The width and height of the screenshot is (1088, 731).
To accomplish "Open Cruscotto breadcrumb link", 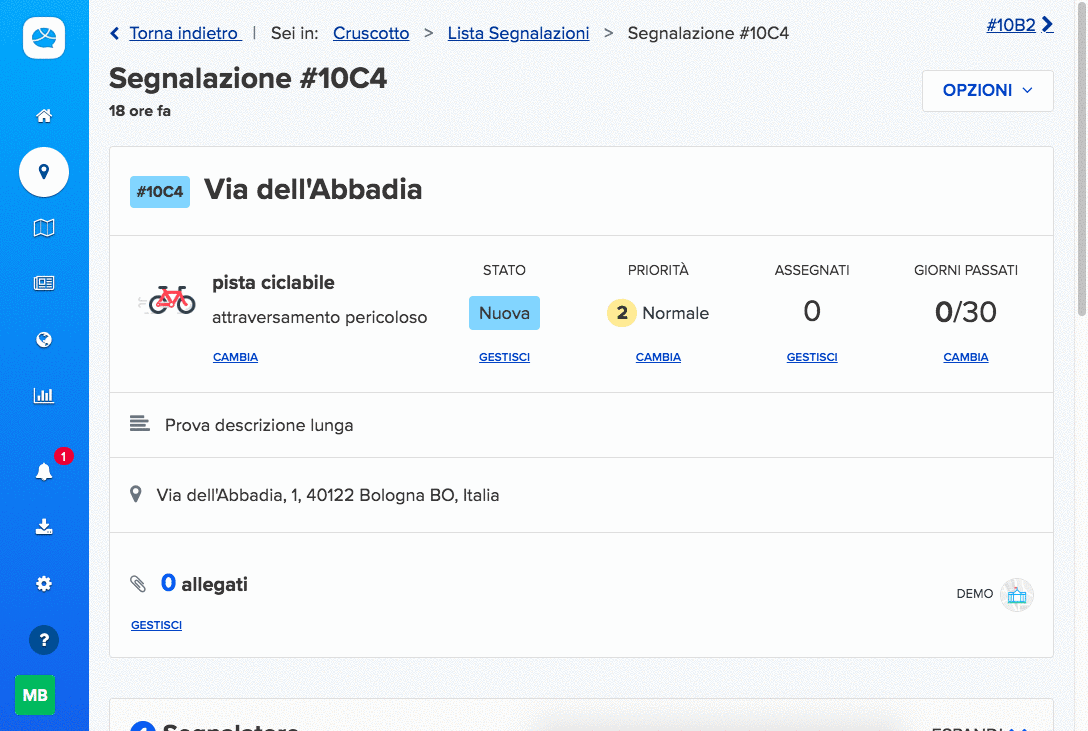I will pyautogui.click(x=371, y=33).
